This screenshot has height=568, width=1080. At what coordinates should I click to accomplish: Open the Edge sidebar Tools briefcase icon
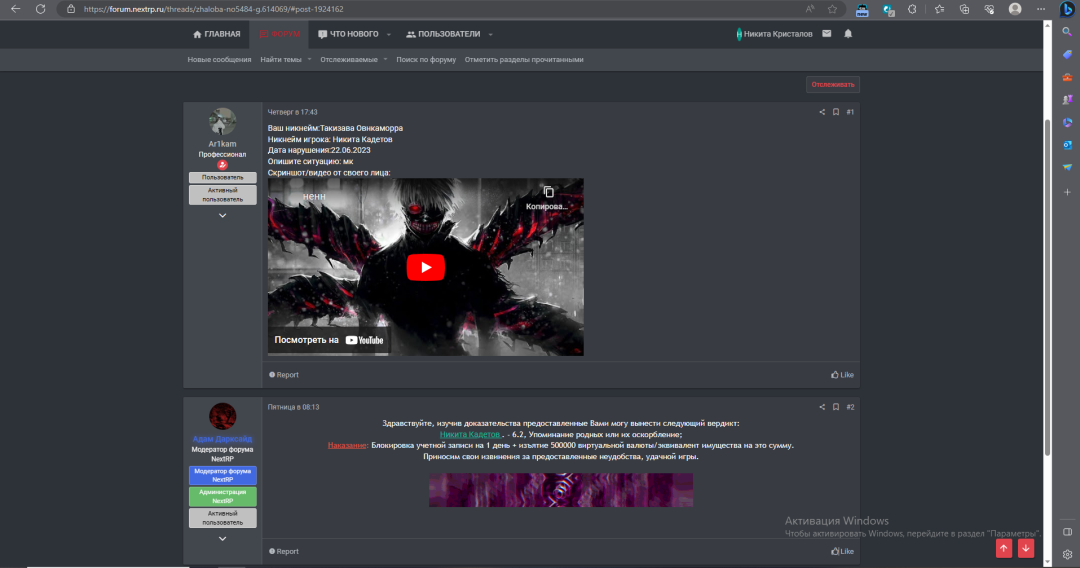point(1067,77)
